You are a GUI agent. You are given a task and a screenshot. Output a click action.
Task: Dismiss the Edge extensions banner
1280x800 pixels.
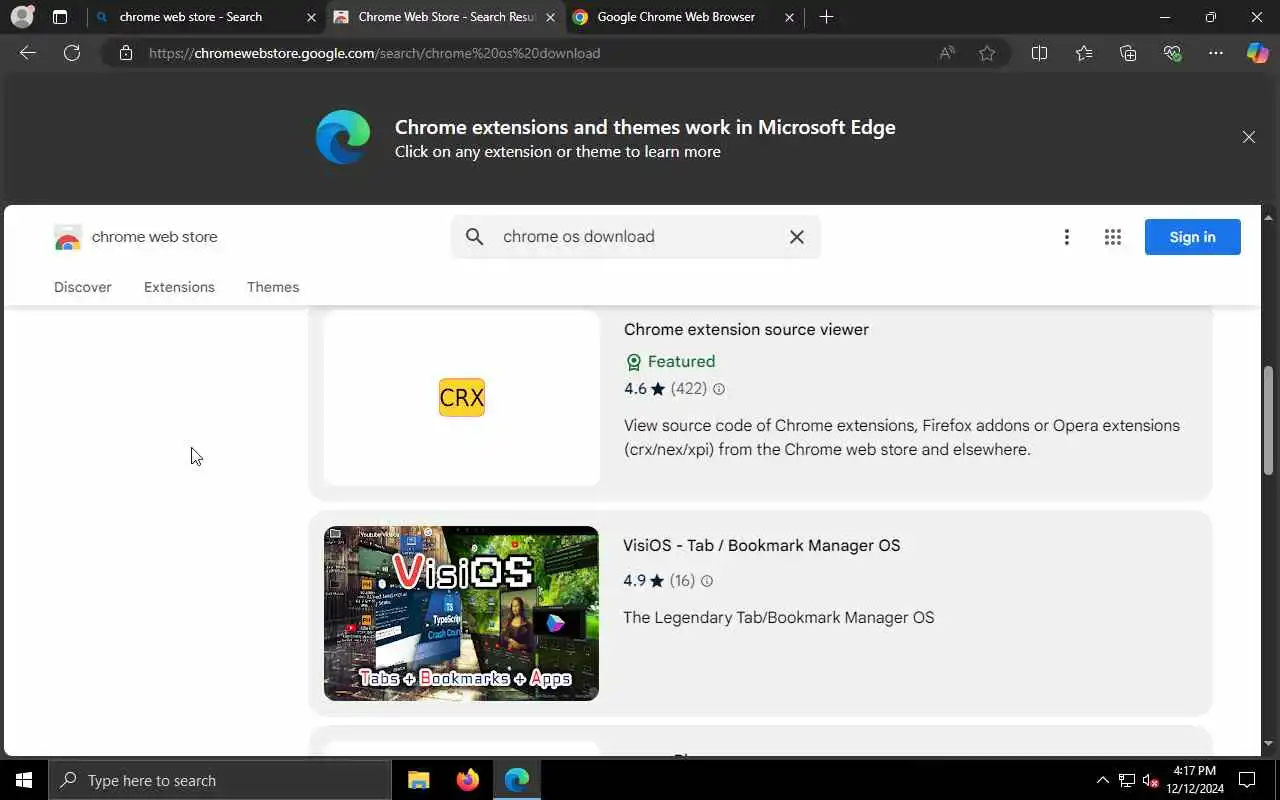(1248, 137)
